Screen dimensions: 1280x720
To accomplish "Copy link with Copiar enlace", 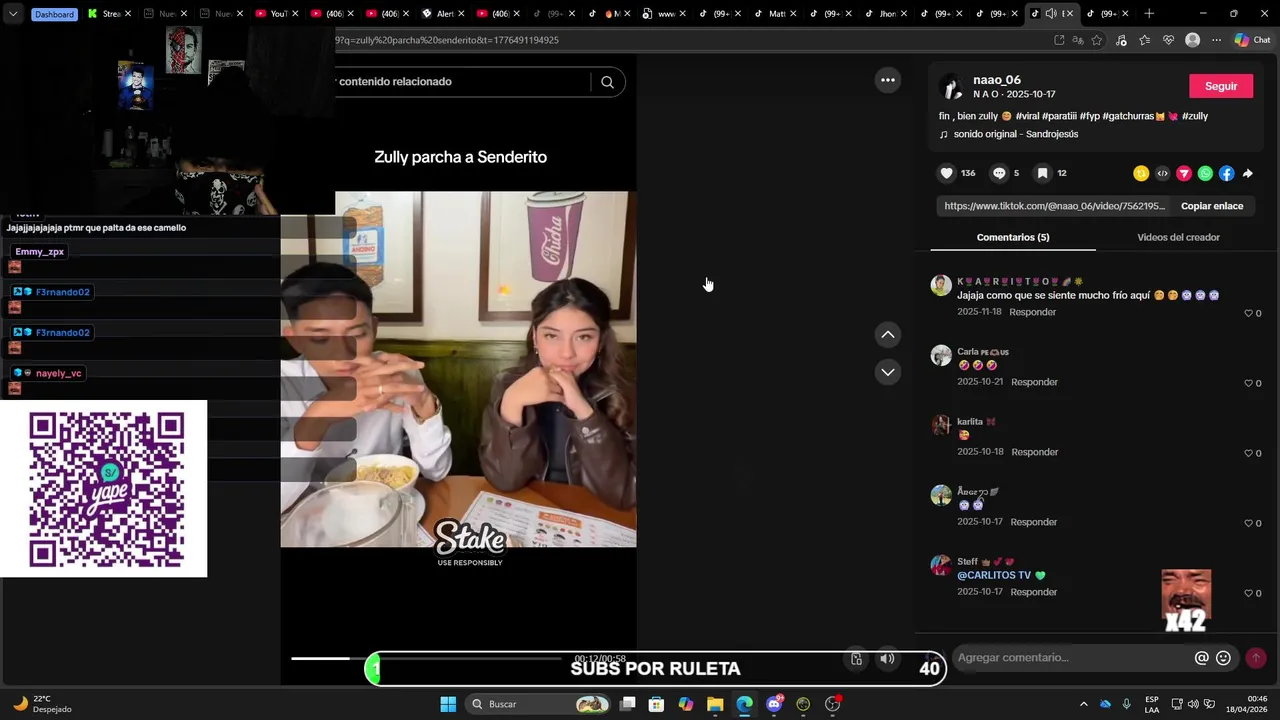I will coord(1212,206).
